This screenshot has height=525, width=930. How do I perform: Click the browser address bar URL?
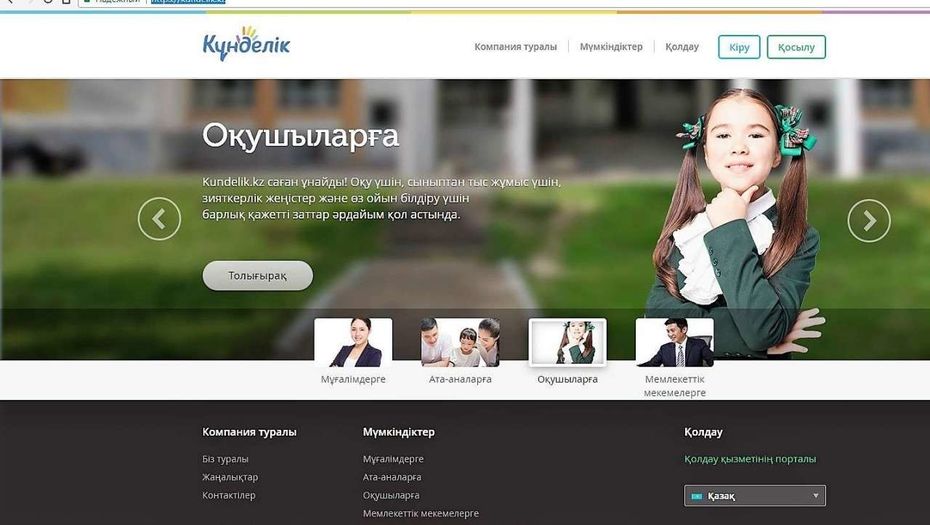coord(188,2)
